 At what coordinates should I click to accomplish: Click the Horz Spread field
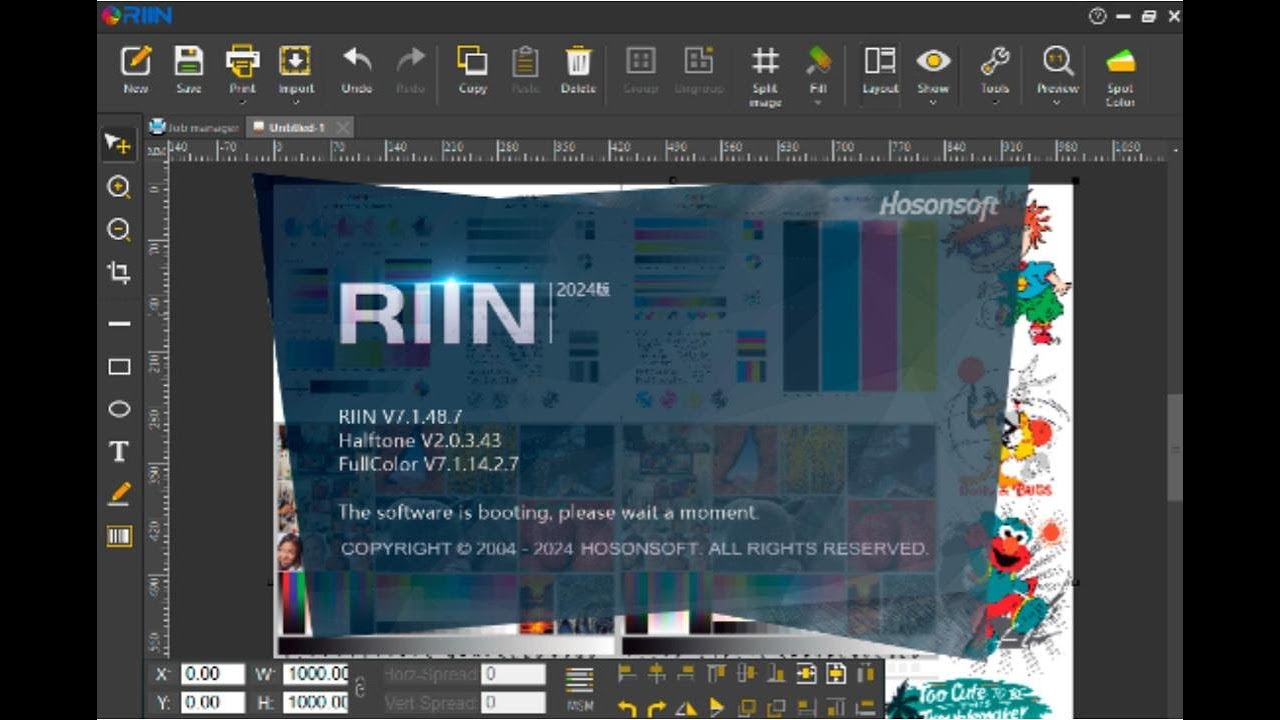point(513,674)
